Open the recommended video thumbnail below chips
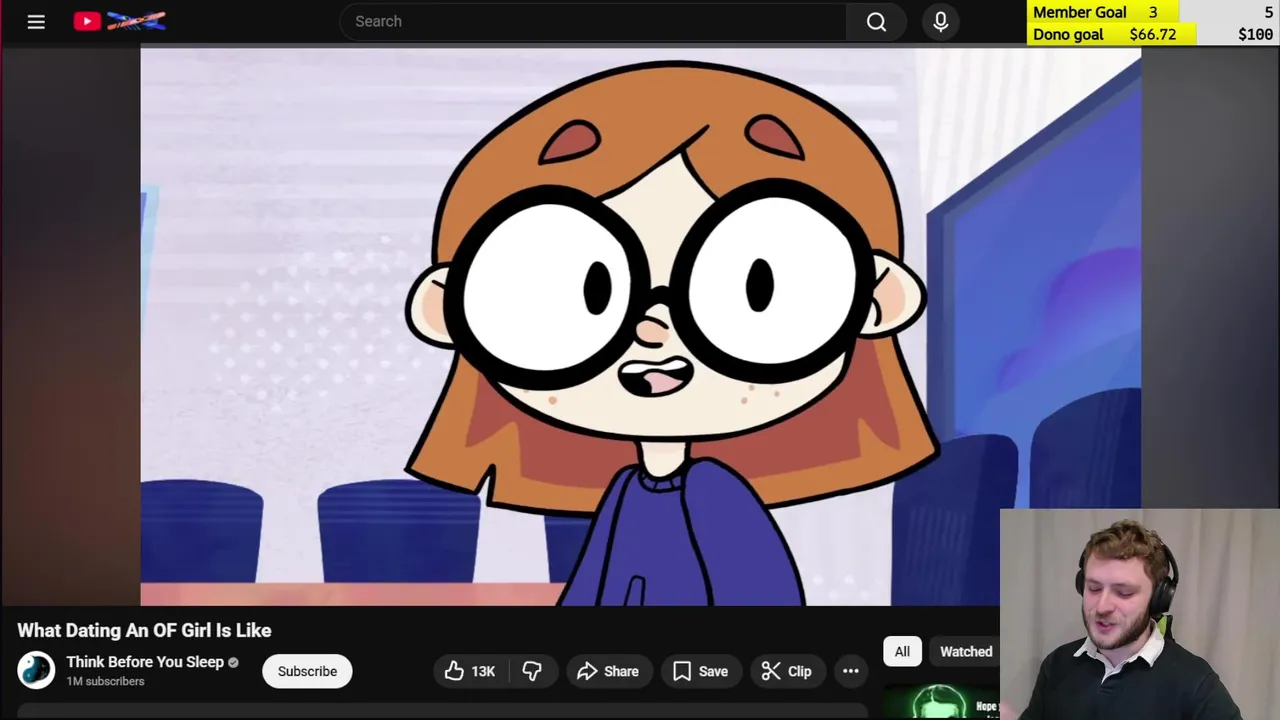The width and height of the screenshot is (1280, 720). (x=940, y=702)
